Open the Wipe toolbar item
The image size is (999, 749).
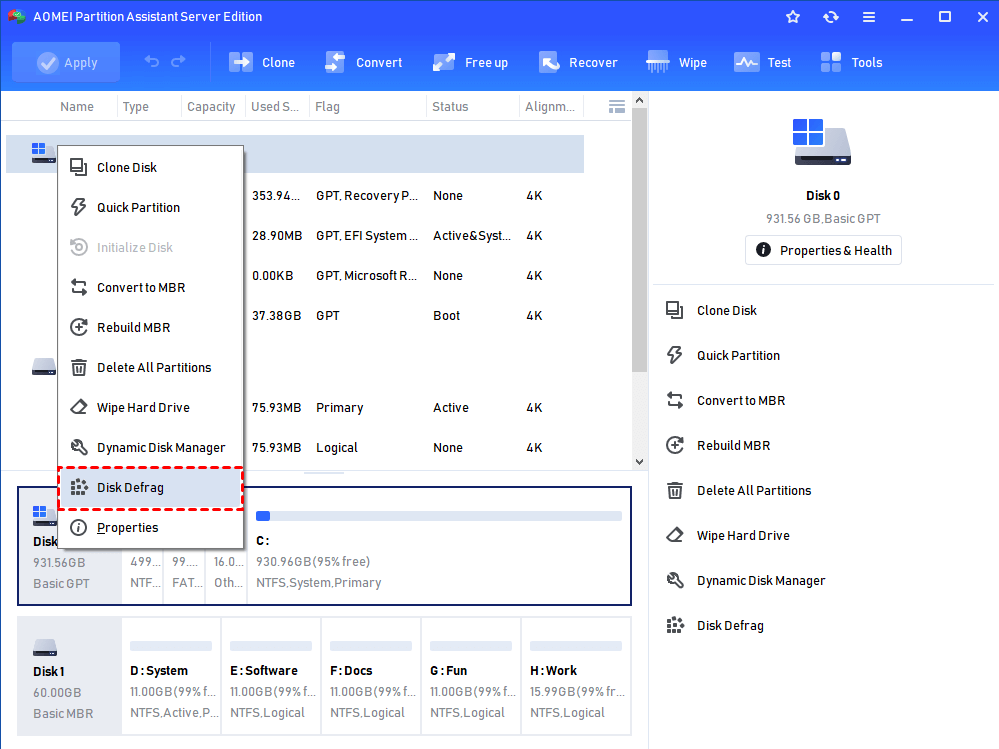click(676, 62)
